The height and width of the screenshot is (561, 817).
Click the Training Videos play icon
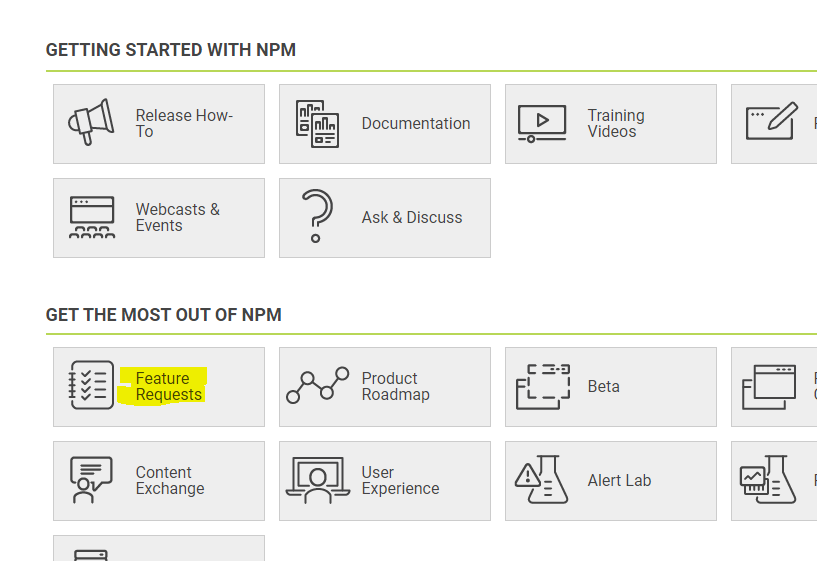[542, 123]
